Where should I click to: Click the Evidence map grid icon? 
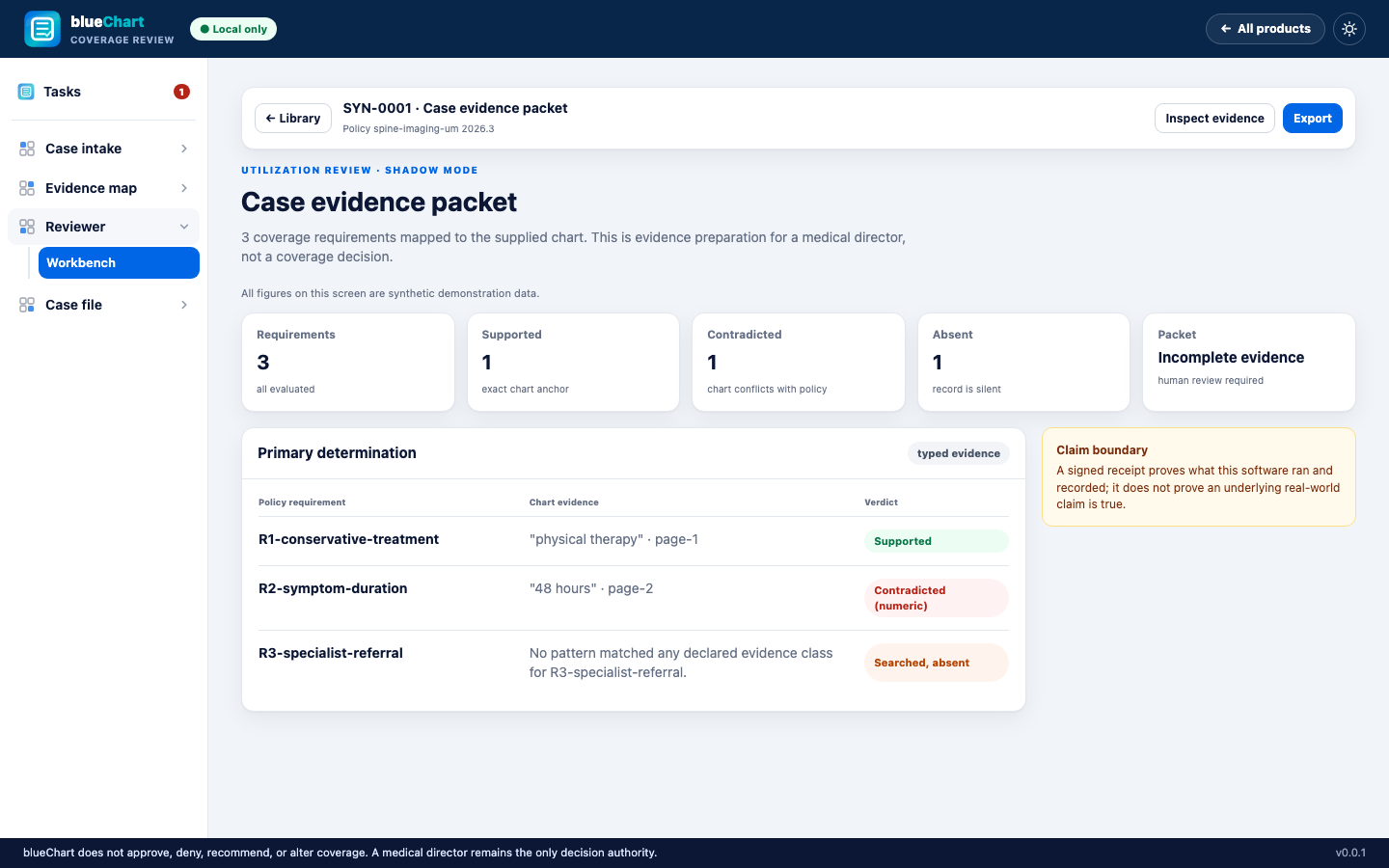(27, 188)
